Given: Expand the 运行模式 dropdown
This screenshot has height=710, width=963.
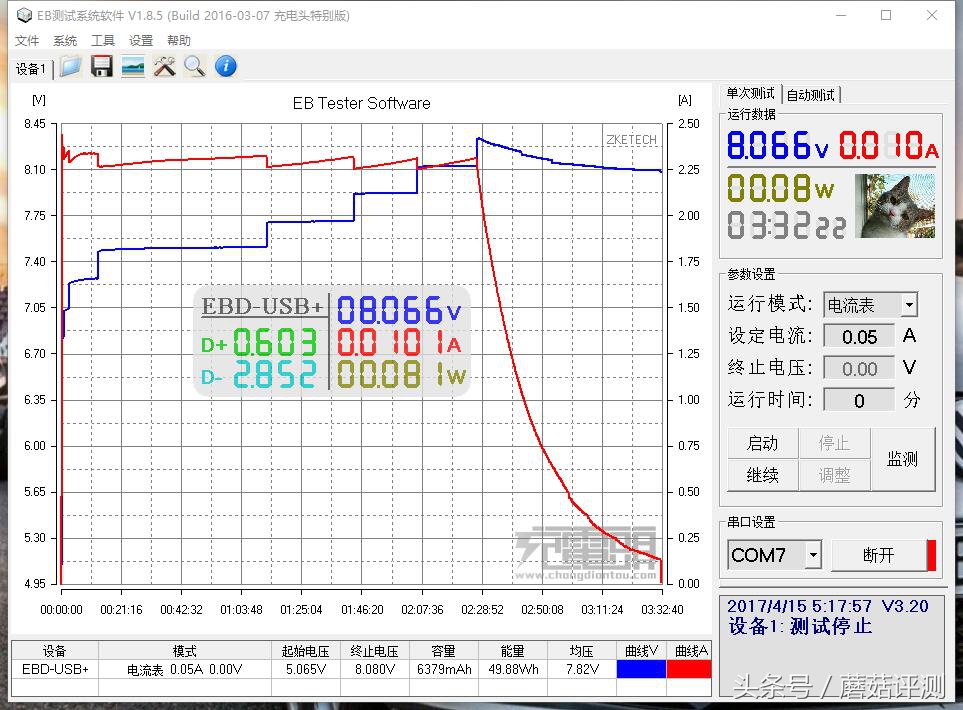Looking at the screenshot, I should [908, 305].
